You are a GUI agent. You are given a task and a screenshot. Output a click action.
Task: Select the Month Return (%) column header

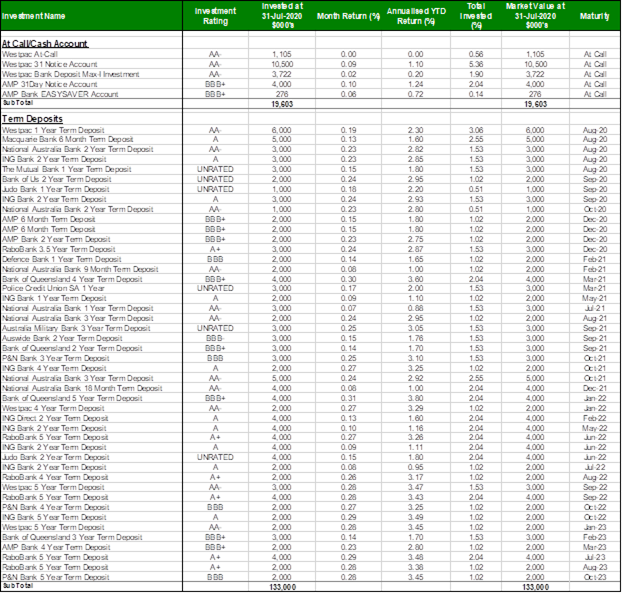[x=348, y=16]
